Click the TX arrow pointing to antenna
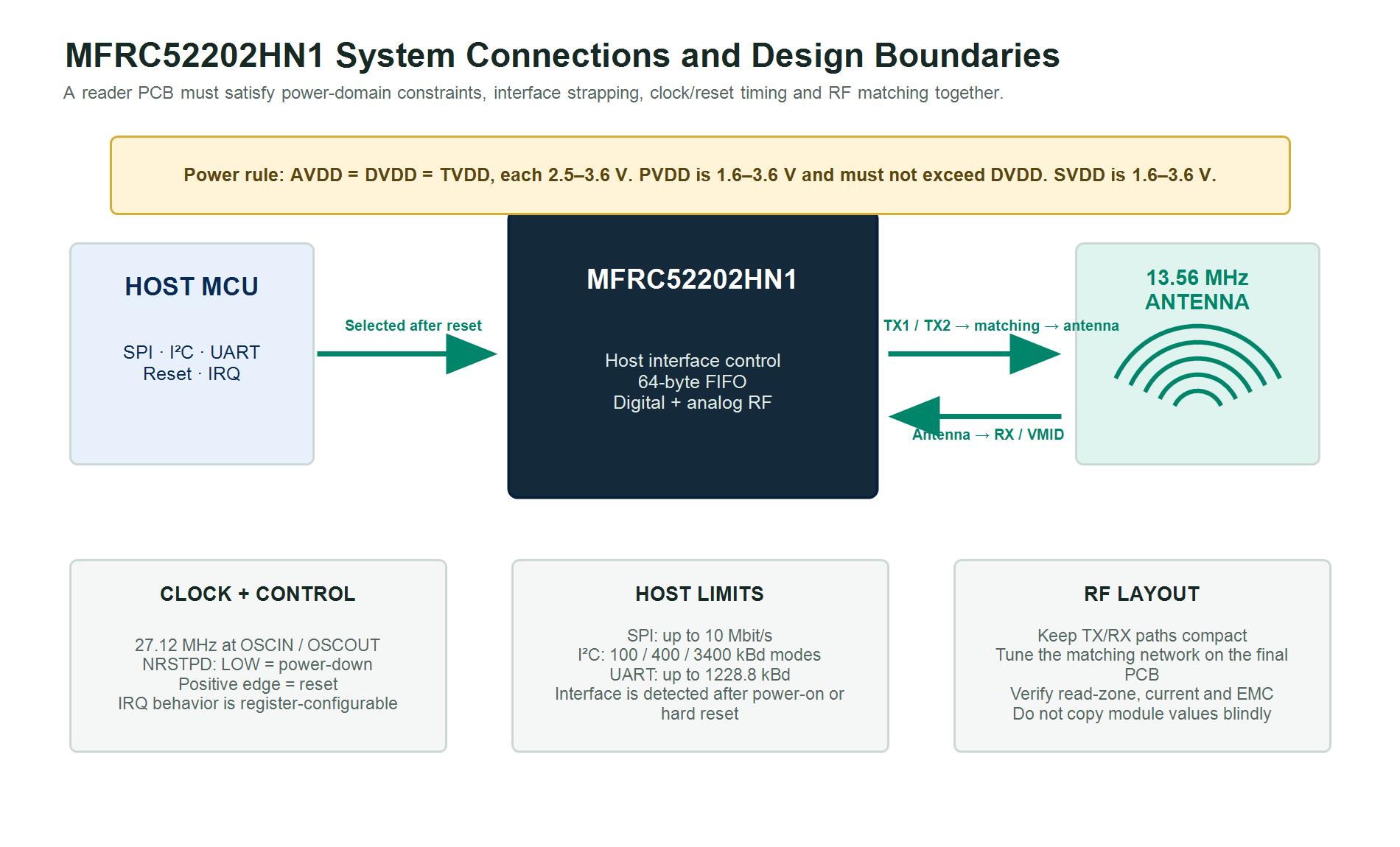Image resolution: width=1400 pixels, height=847 pixels. (x=974, y=354)
